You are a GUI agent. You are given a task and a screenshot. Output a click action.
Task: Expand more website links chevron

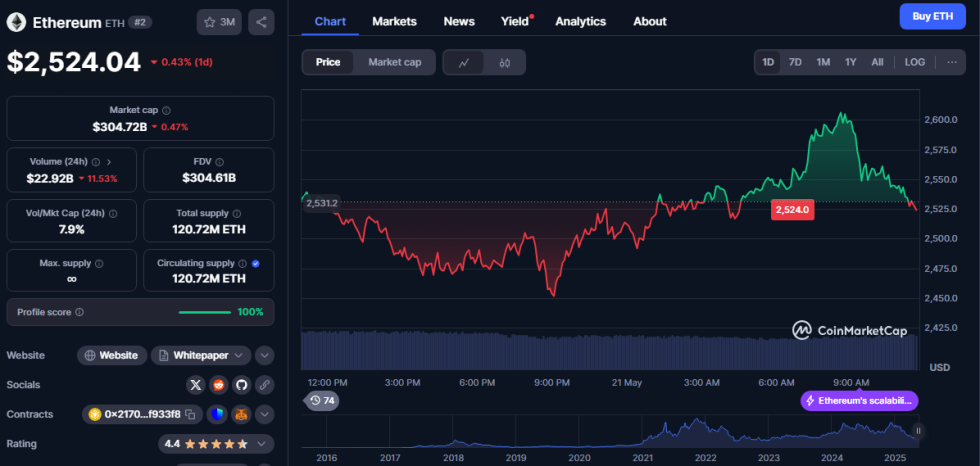[x=264, y=355]
